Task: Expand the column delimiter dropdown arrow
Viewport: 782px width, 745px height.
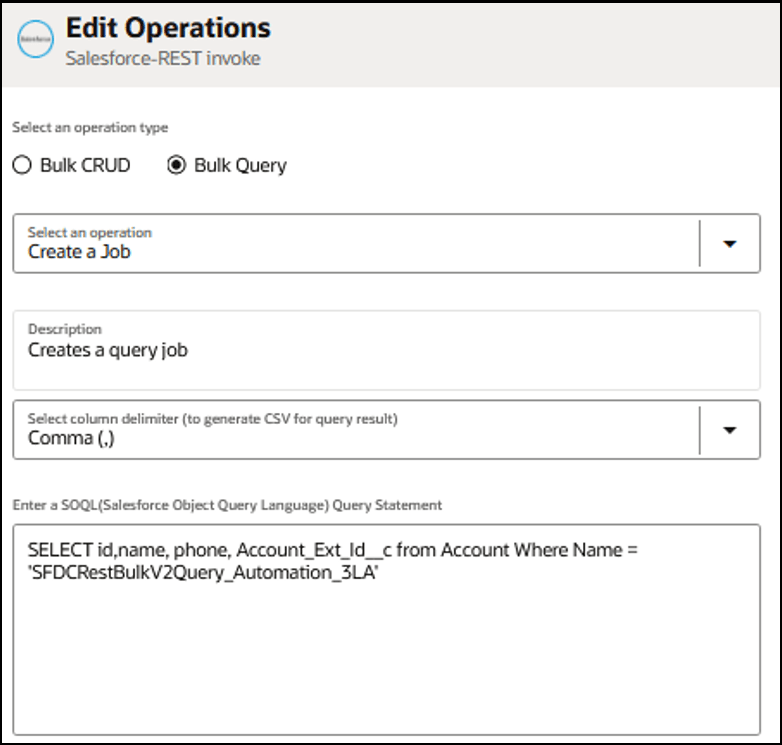Action: click(730, 430)
